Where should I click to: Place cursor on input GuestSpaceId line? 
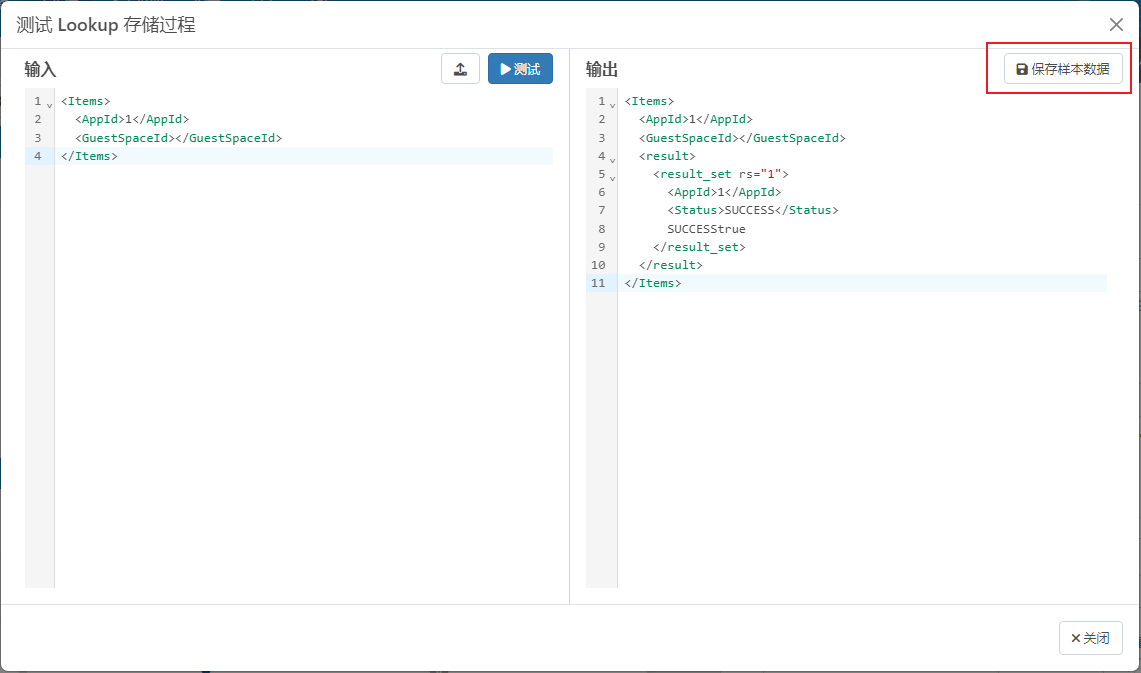click(178, 138)
